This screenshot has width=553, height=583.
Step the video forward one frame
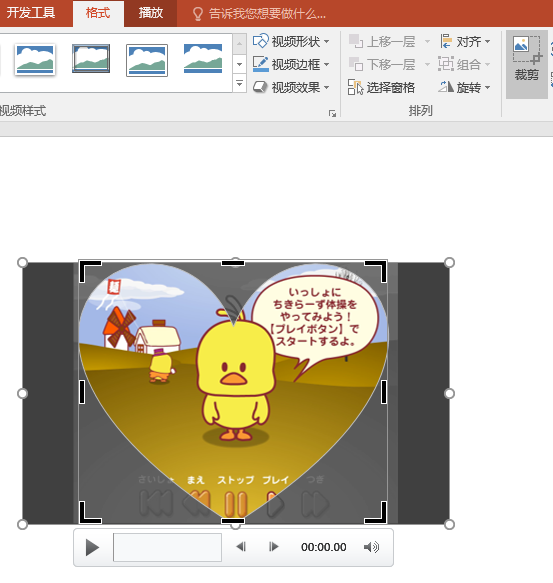click(x=273, y=547)
